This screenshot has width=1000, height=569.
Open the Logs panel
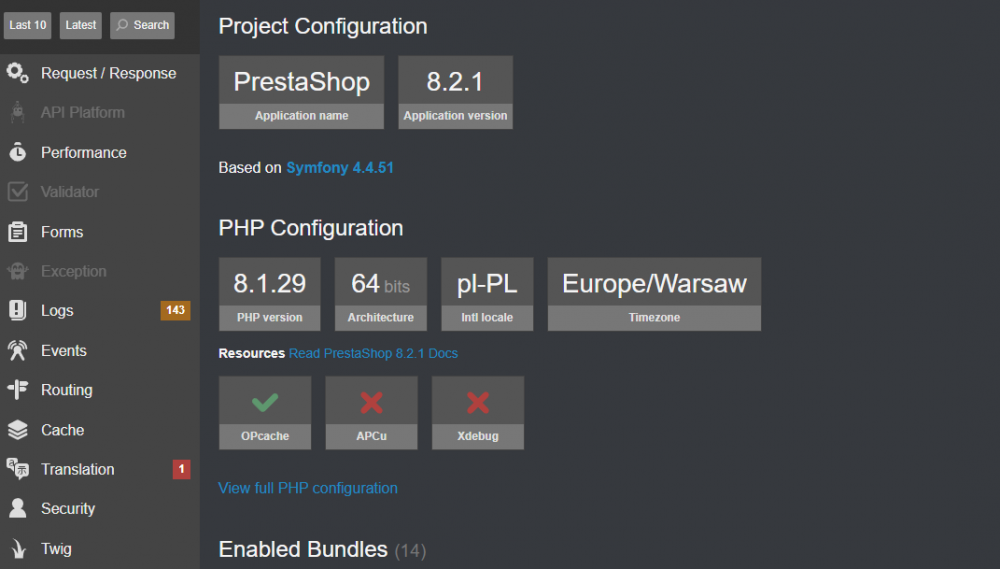click(99, 311)
